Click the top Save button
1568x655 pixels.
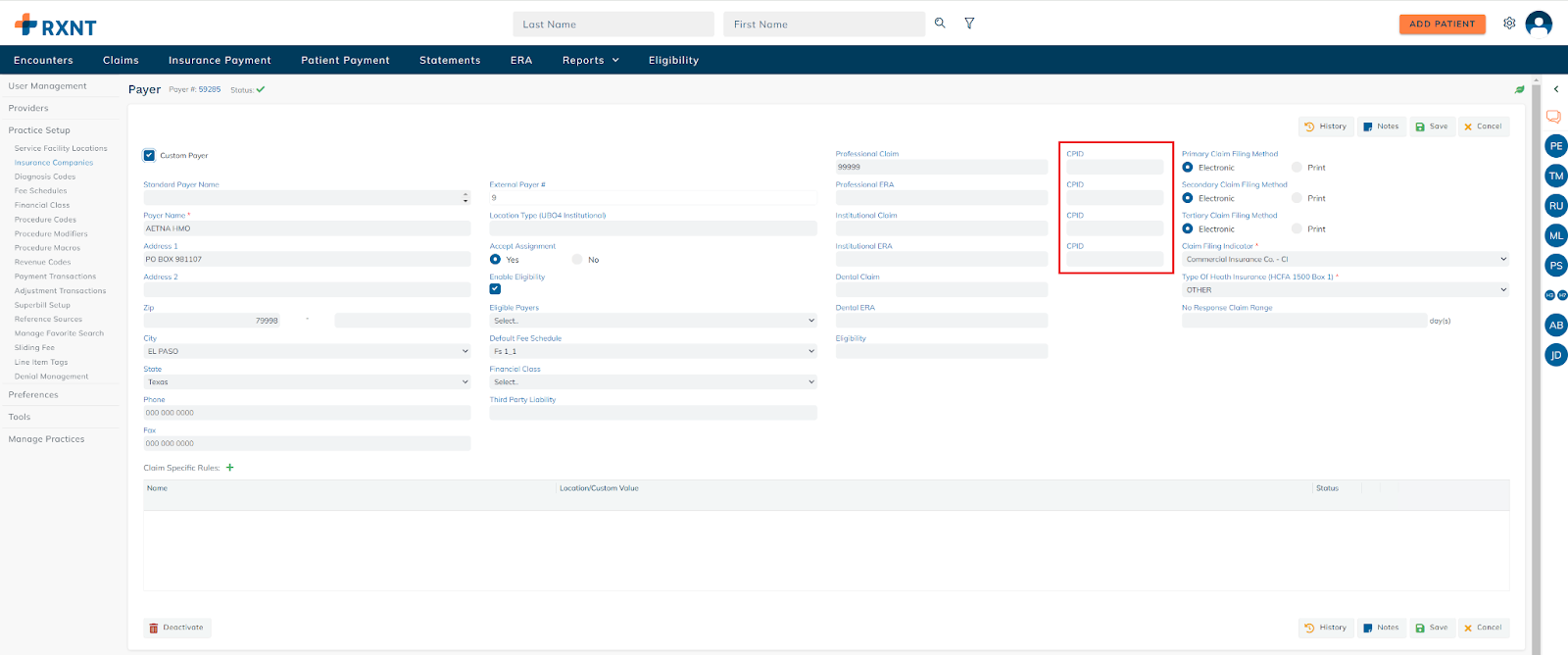coord(1432,126)
